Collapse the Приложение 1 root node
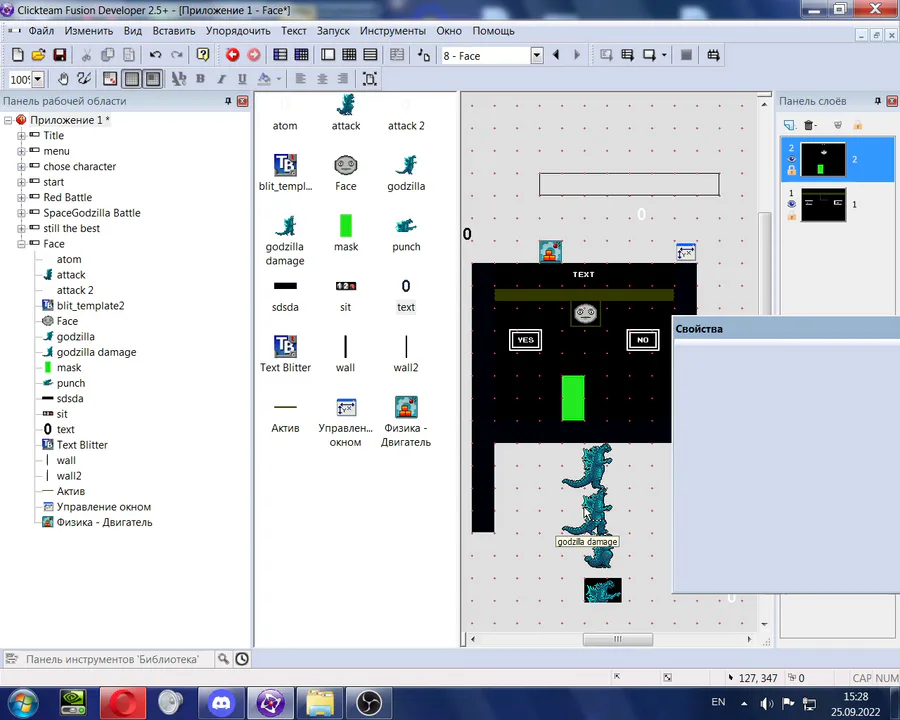This screenshot has width=900, height=720. click(8, 120)
